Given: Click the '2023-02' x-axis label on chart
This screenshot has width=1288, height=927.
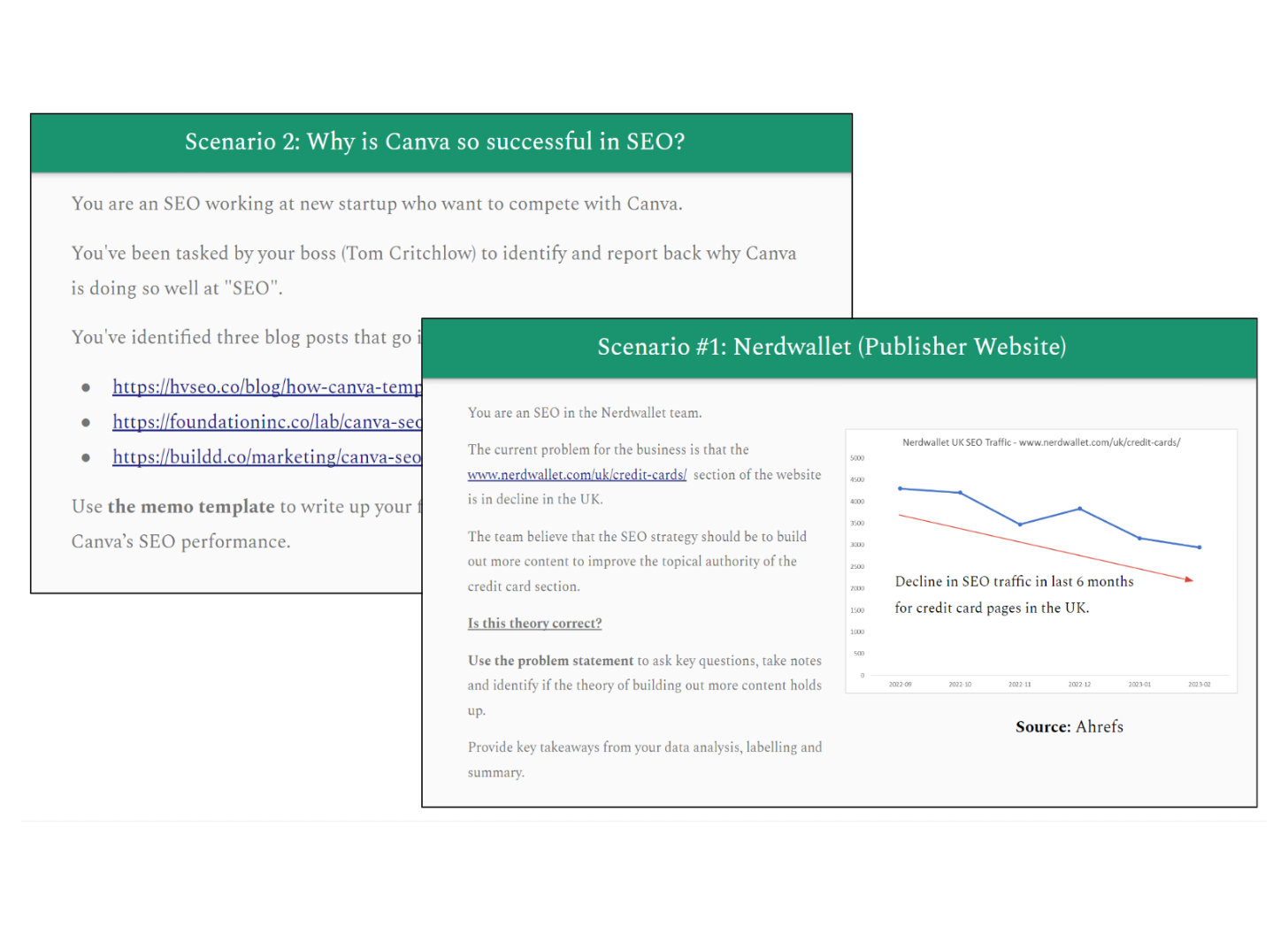Looking at the screenshot, I should (1199, 685).
